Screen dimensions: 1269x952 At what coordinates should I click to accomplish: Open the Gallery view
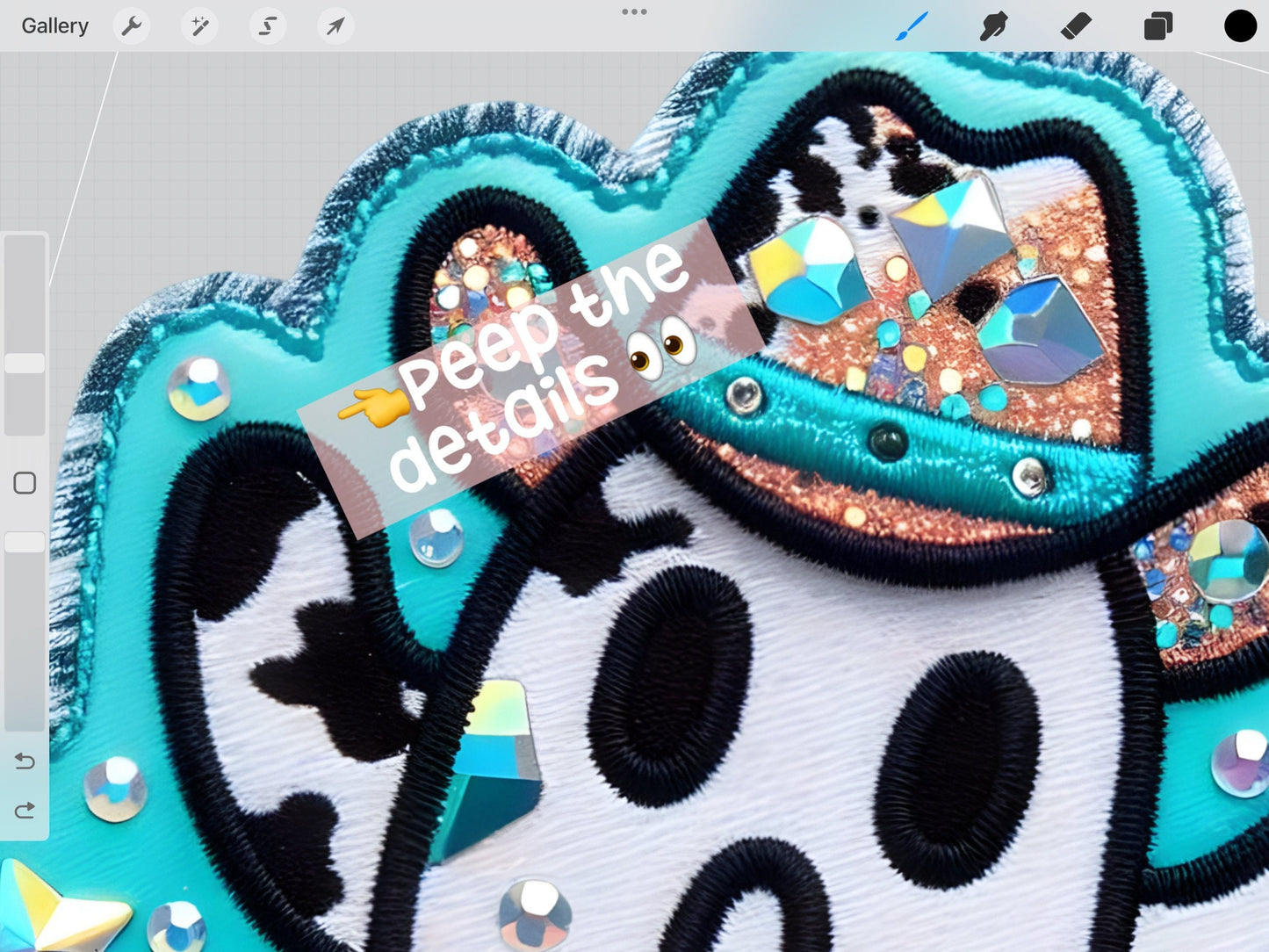54,26
